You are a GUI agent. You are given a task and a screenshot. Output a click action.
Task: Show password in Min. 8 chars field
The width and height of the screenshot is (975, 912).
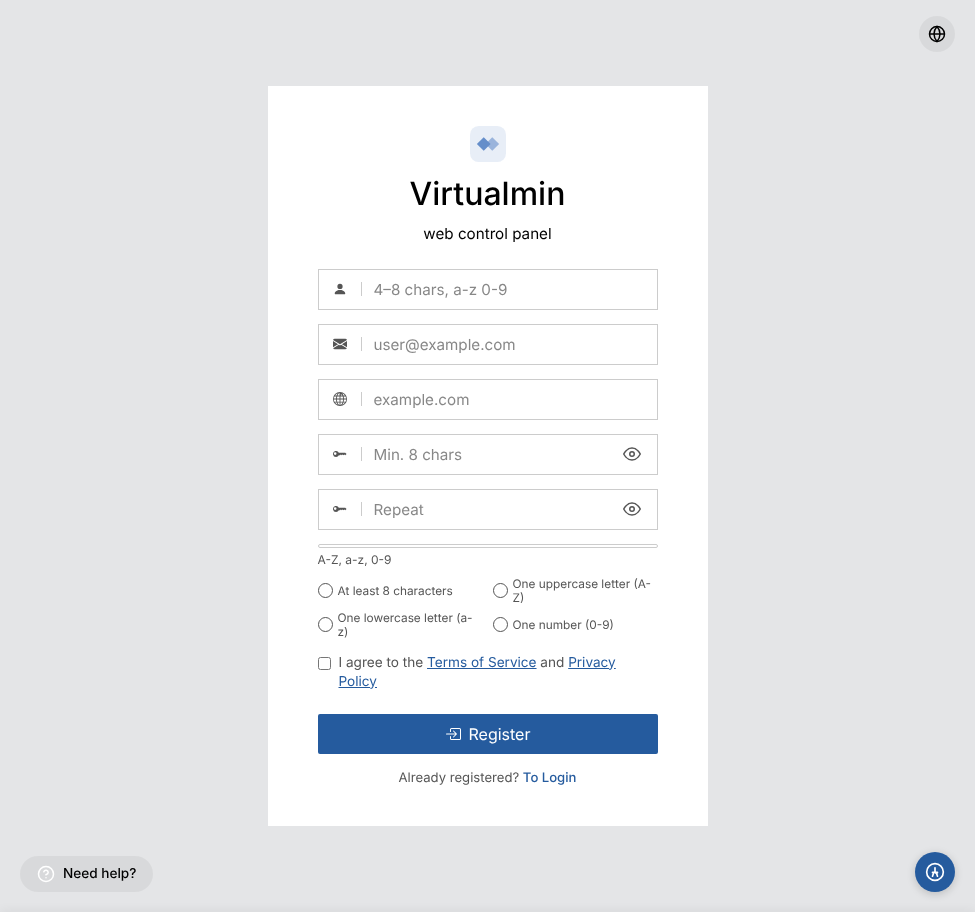coord(632,454)
